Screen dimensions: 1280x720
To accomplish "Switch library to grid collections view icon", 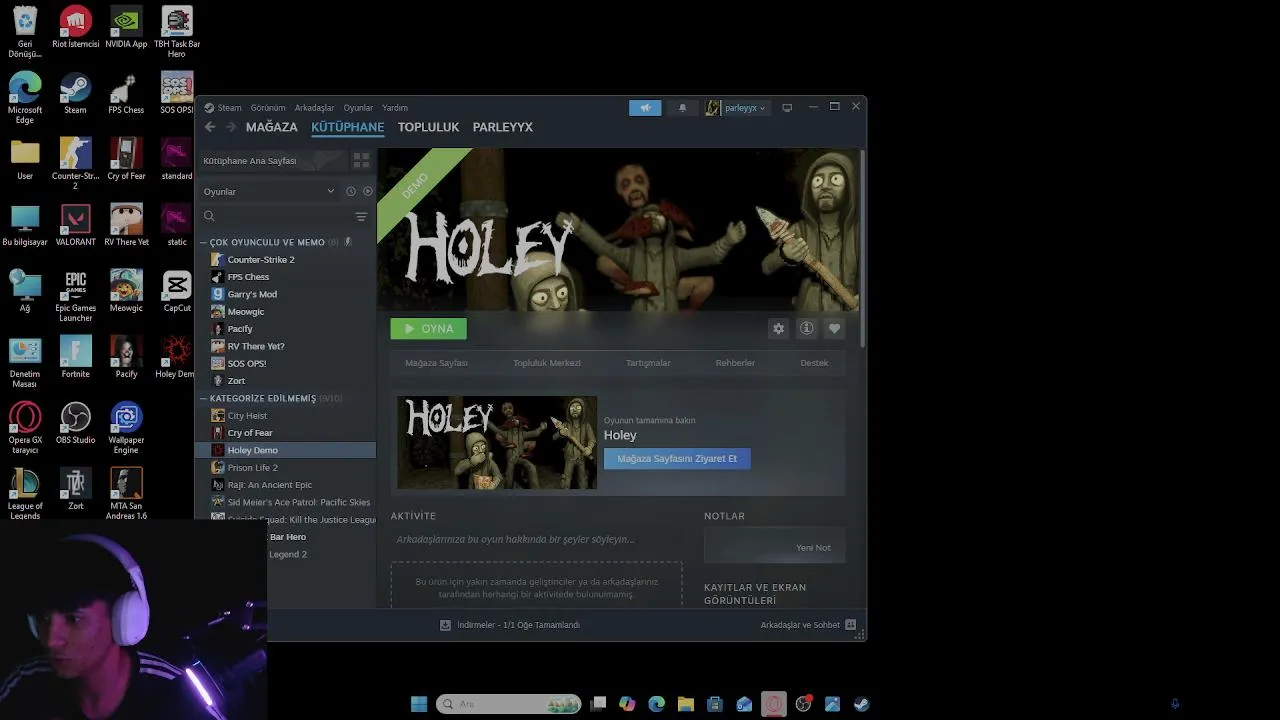I will coord(361,160).
